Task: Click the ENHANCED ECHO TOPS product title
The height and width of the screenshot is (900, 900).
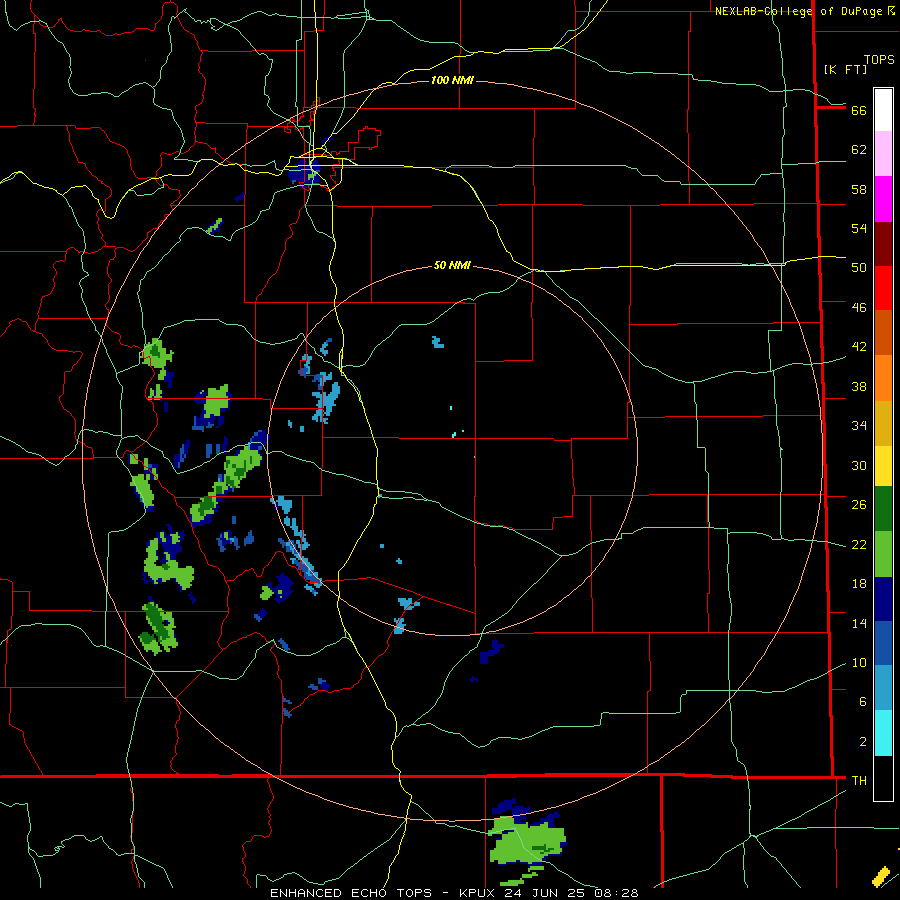Action: 351,893
